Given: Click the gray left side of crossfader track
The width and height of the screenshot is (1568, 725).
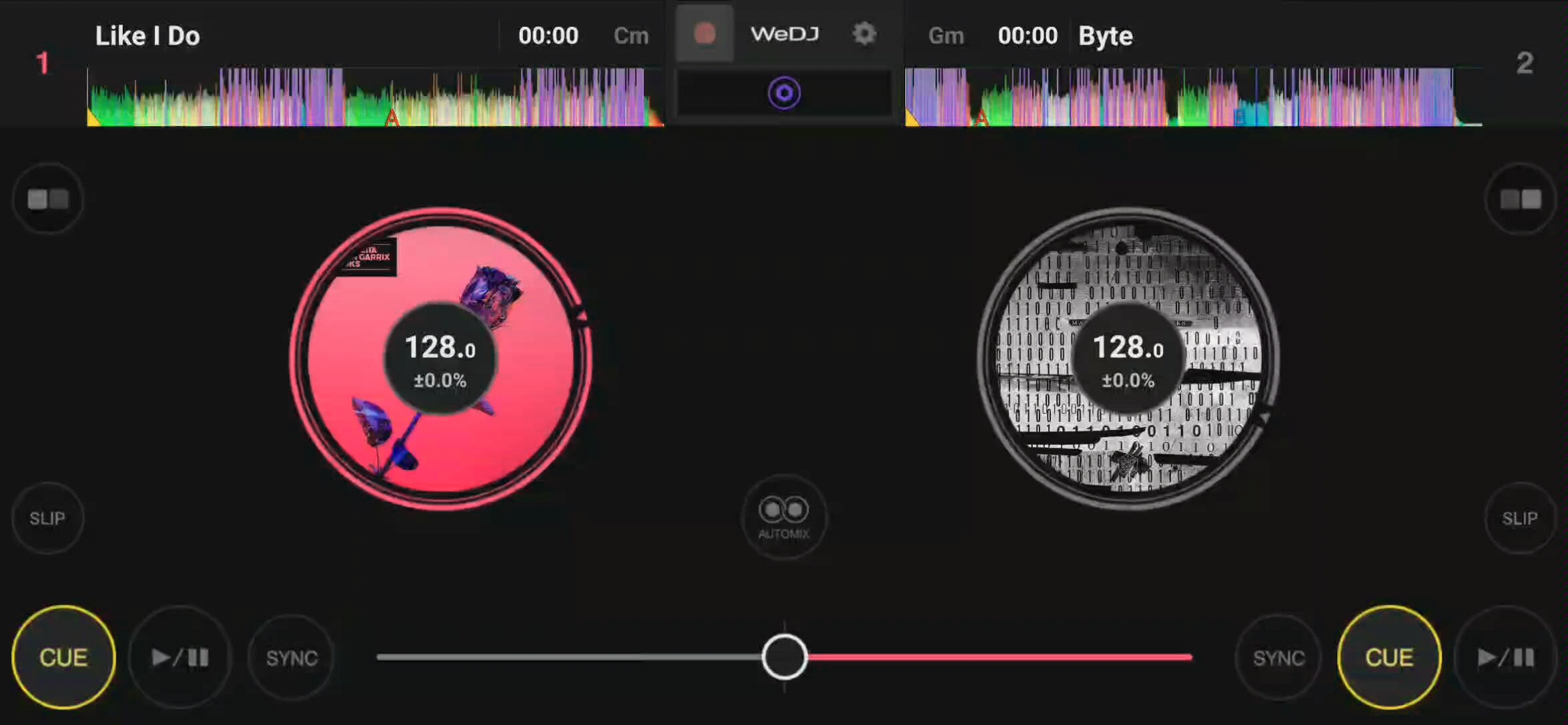Looking at the screenshot, I should click(570, 657).
